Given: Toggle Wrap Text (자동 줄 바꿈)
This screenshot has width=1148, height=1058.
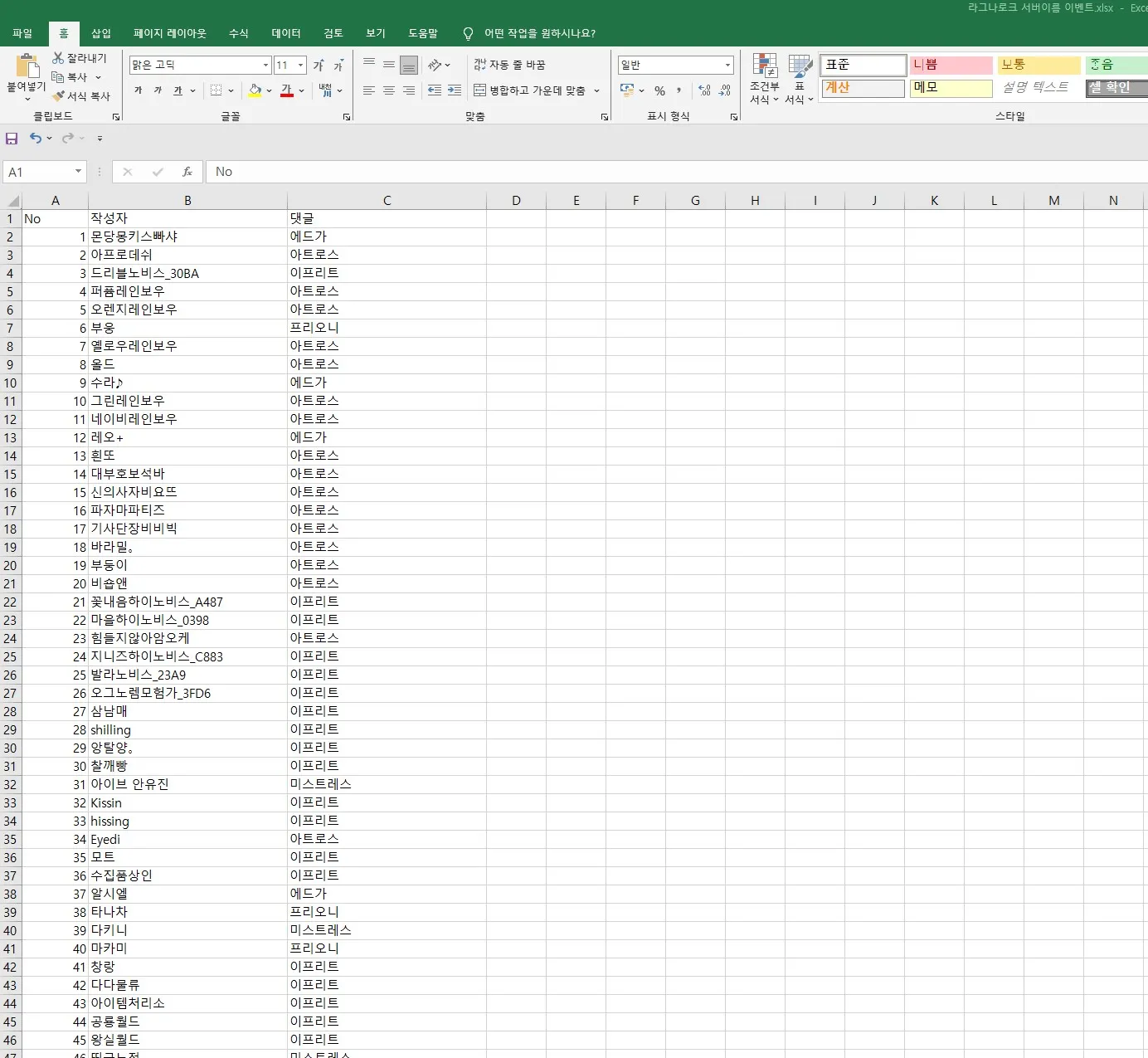Looking at the screenshot, I should (509, 65).
